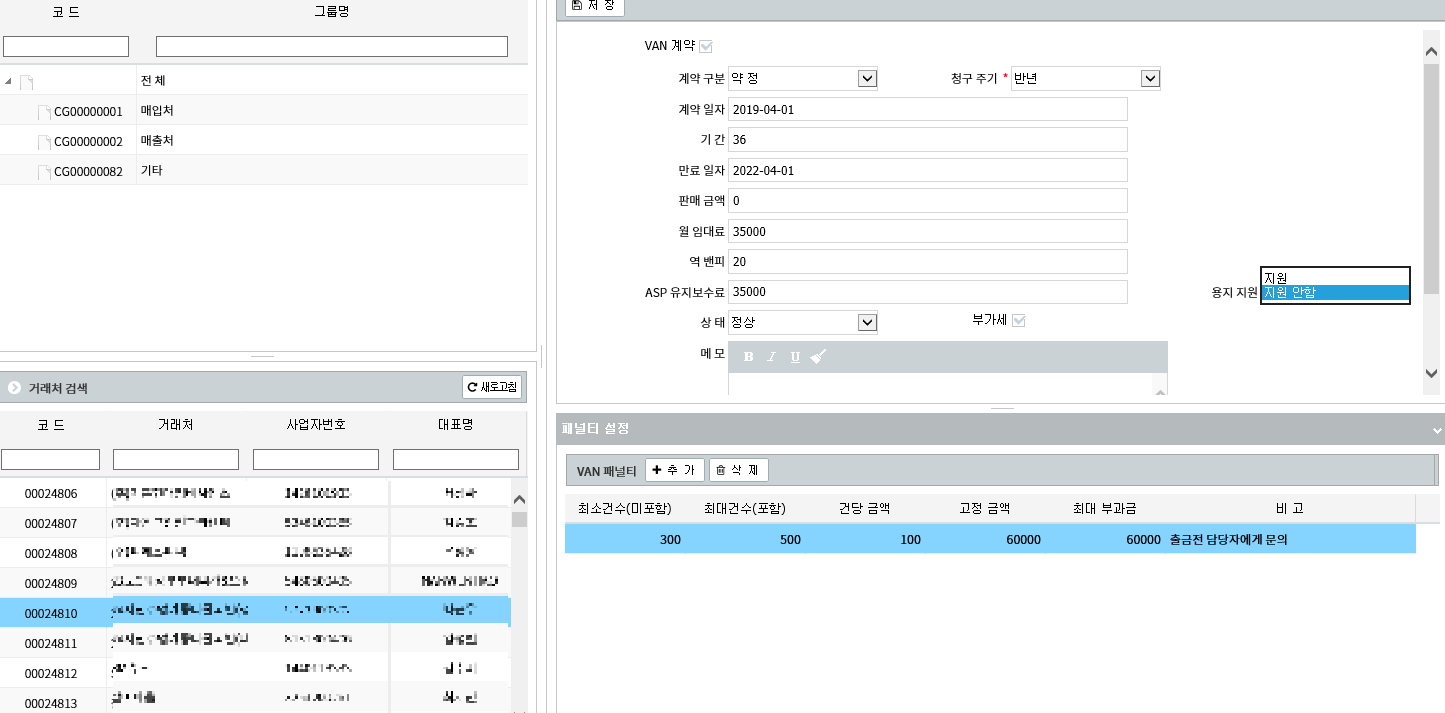Click the Bold icon in memo editor
The width and height of the screenshot is (1445, 713).
click(x=748, y=357)
